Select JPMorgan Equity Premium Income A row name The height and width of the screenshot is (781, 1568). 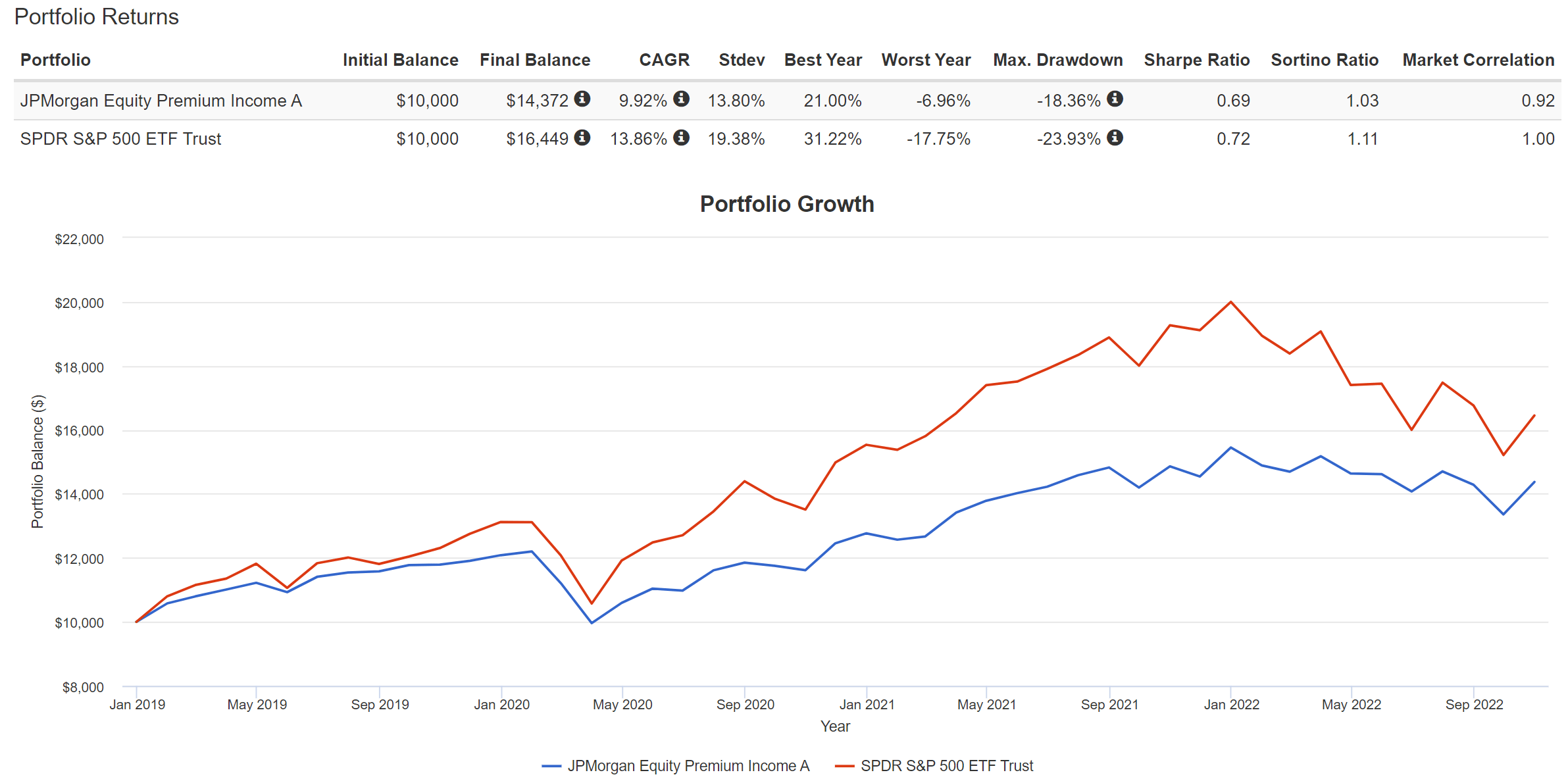coord(161,101)
